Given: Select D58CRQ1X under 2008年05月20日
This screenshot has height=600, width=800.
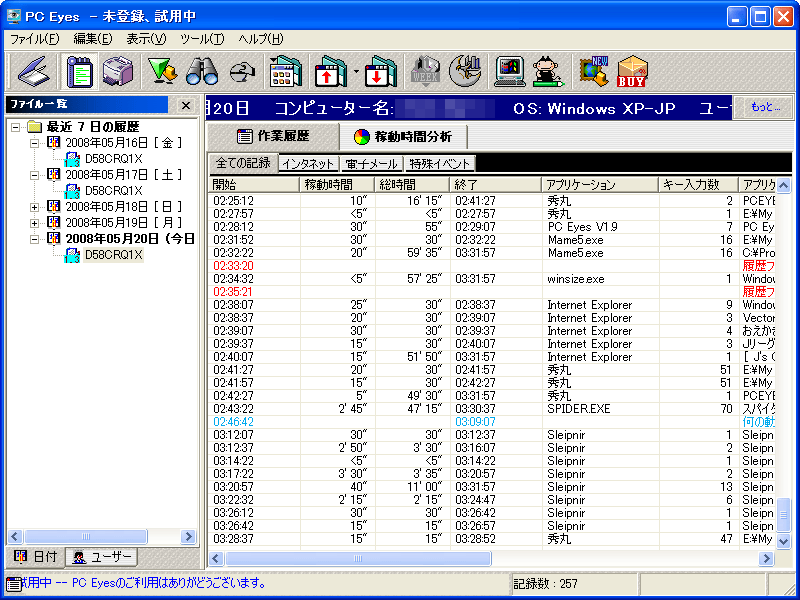Looking at the screenshot, I should point(113,255).
